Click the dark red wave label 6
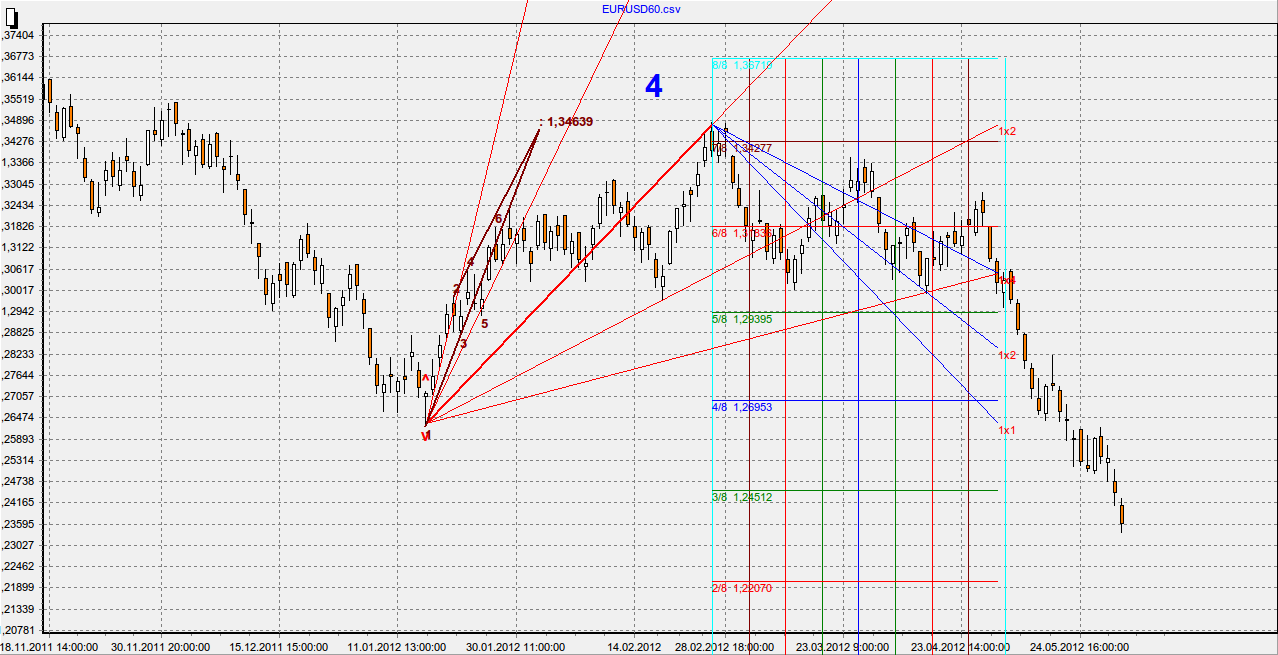Viewport: 1278px width, 655px height. [498, 218]
